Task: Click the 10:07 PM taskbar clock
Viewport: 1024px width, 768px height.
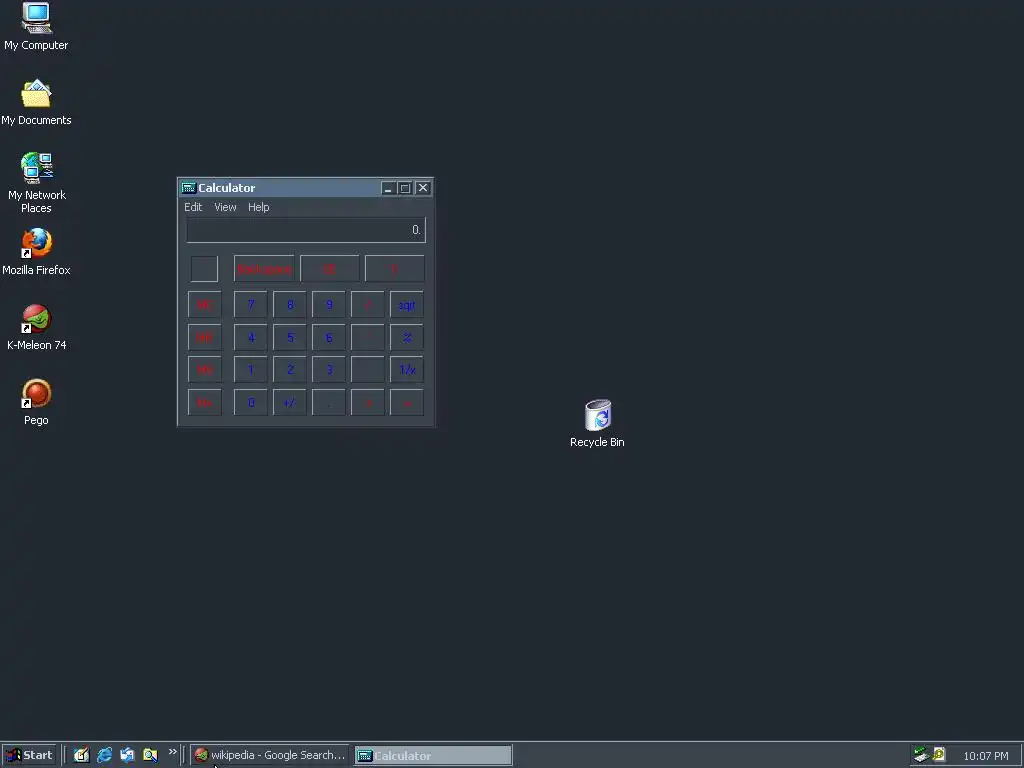Action: coord(985,756)
